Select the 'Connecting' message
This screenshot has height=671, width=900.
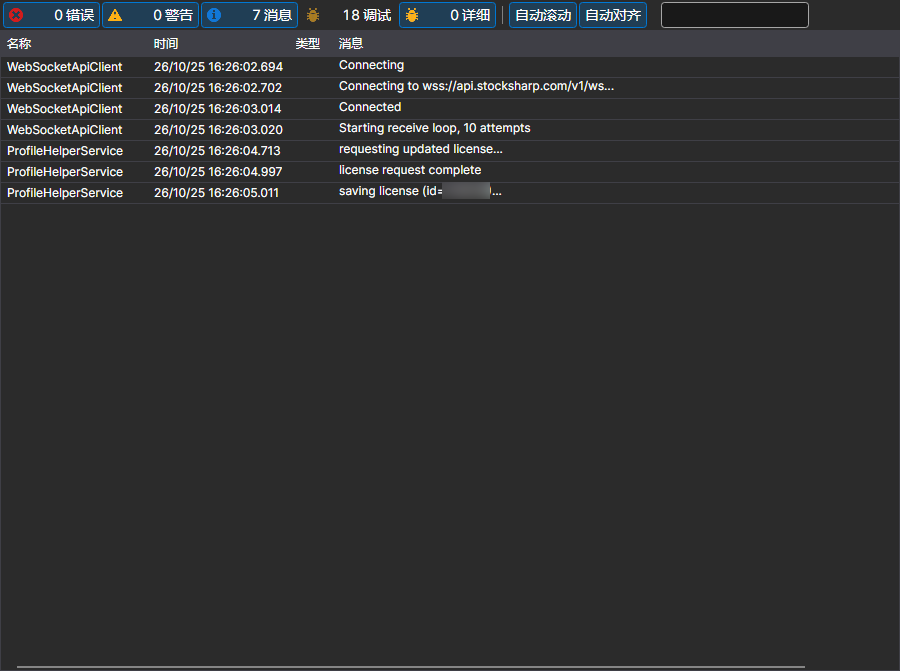371,65
